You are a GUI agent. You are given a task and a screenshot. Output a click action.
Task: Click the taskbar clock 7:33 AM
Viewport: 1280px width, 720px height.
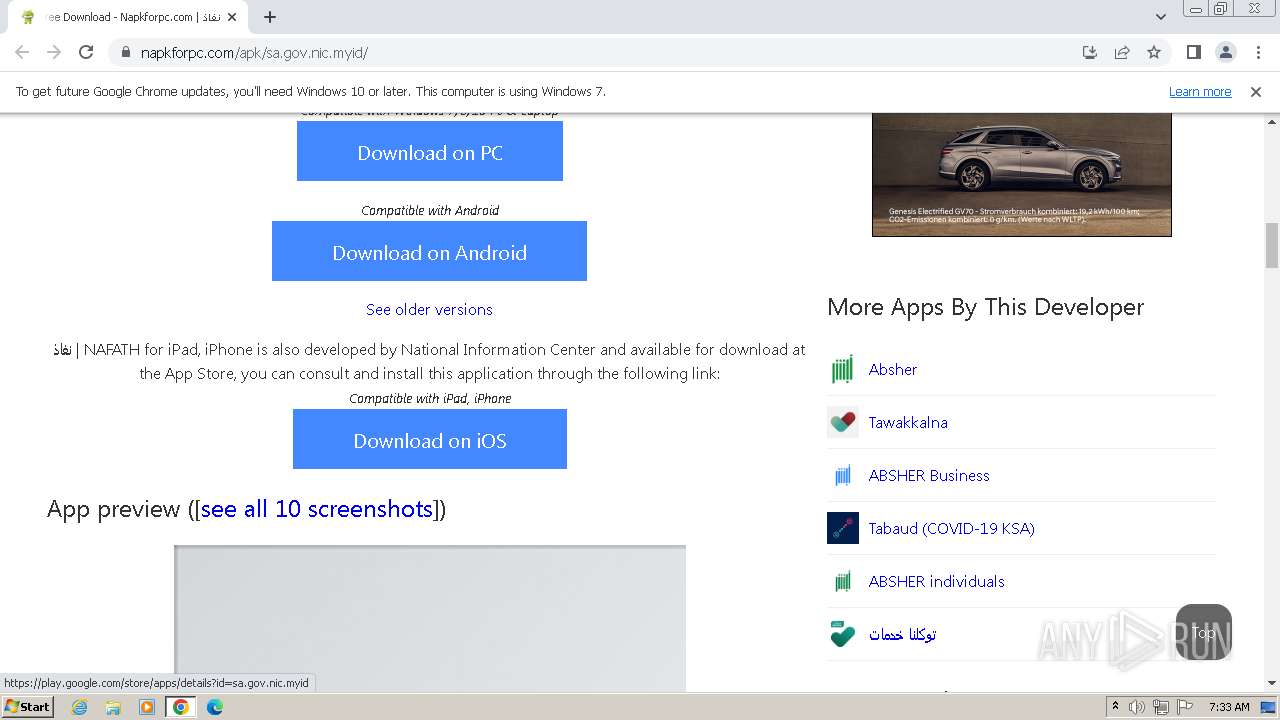[1229, 707]
